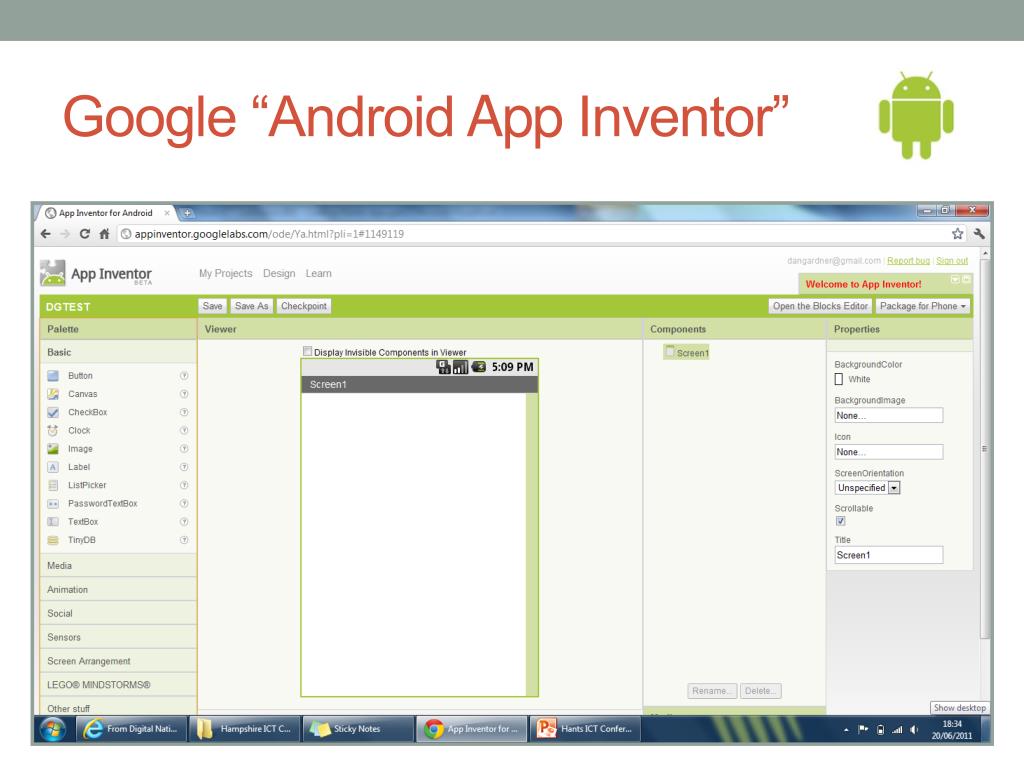Open Hampshire ICT folder in taskbar
The image size is (1024, 768).
[x=246, y=729]
